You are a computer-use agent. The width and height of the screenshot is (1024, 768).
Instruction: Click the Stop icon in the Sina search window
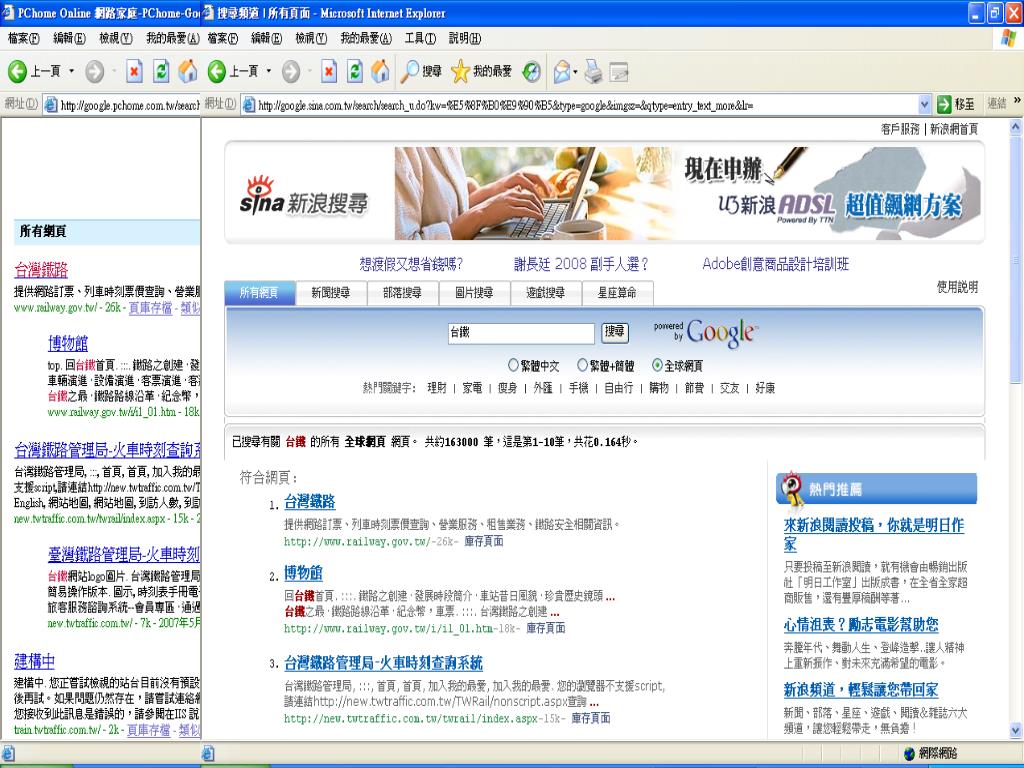click(328, 71)
